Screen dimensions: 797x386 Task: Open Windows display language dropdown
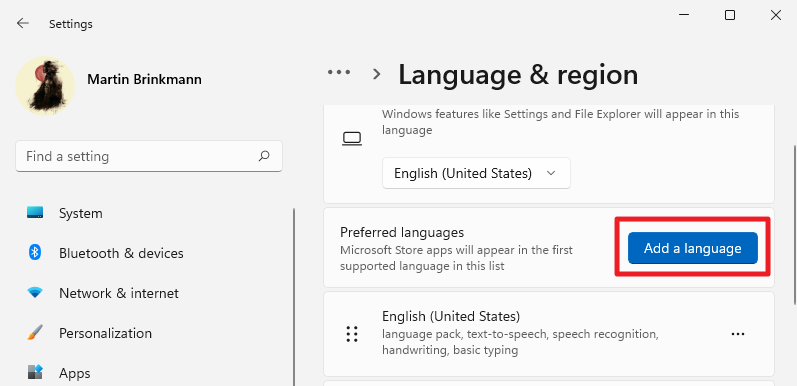(476, 173)
